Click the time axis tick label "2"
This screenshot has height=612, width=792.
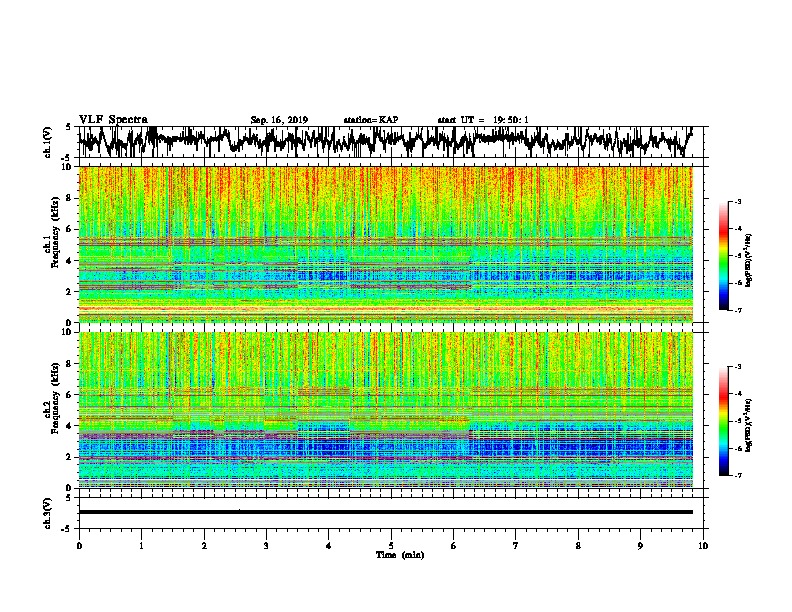pos(204,546)
